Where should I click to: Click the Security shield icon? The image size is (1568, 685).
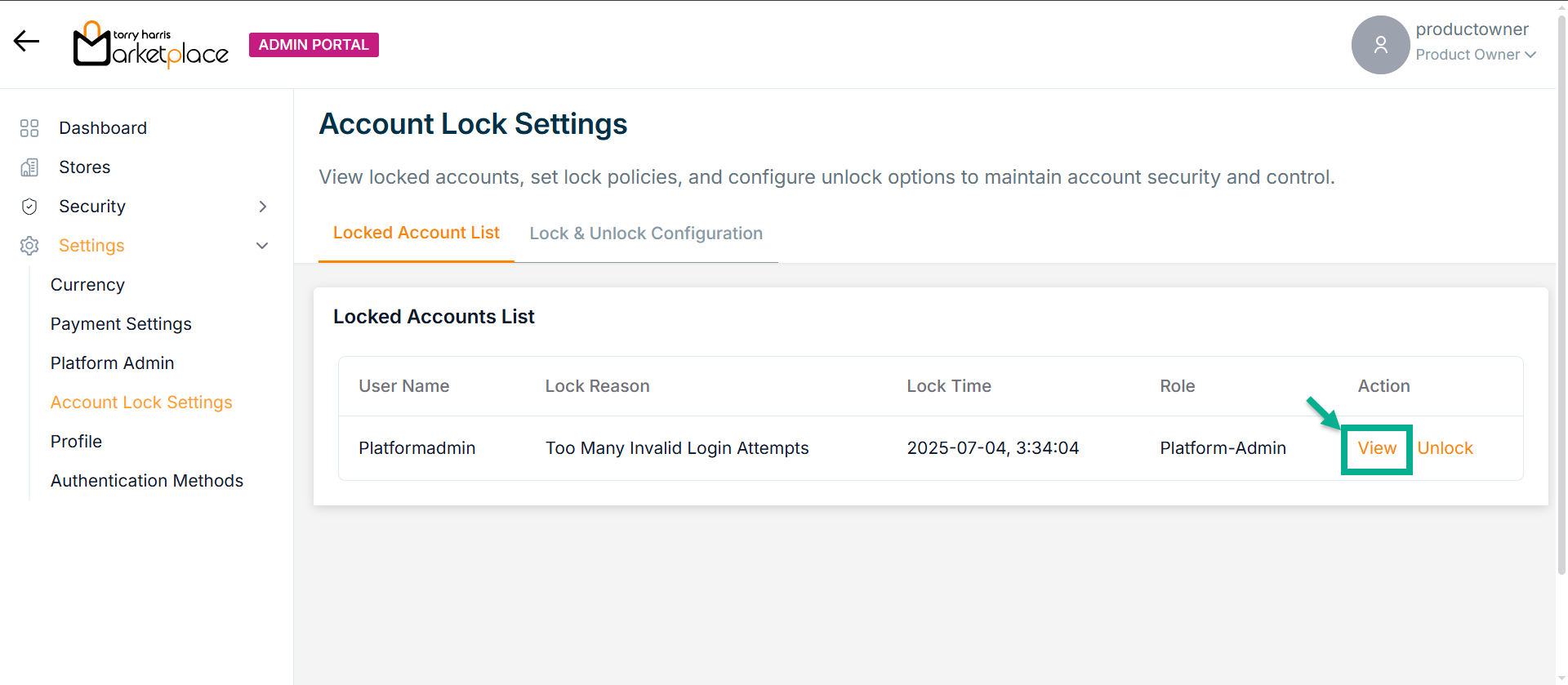pos(29,207)
